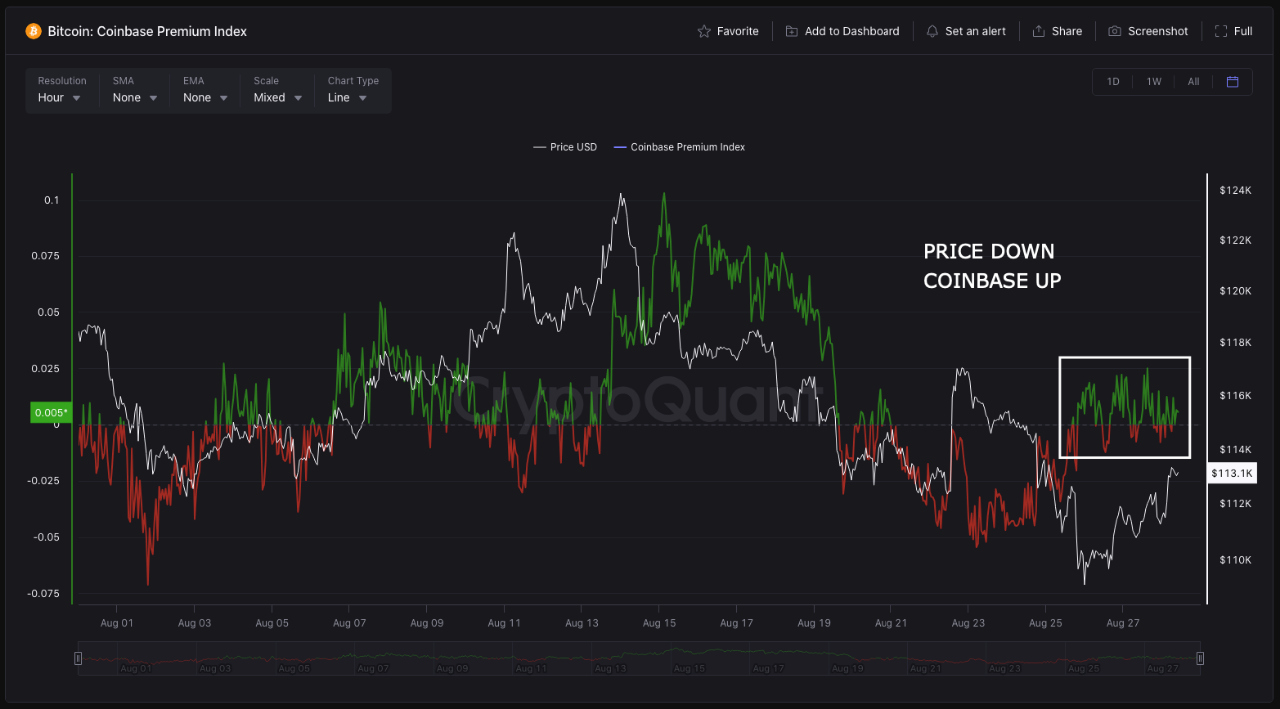
Task: Enable the 1W timeframe
Action: click(1152, 81)
